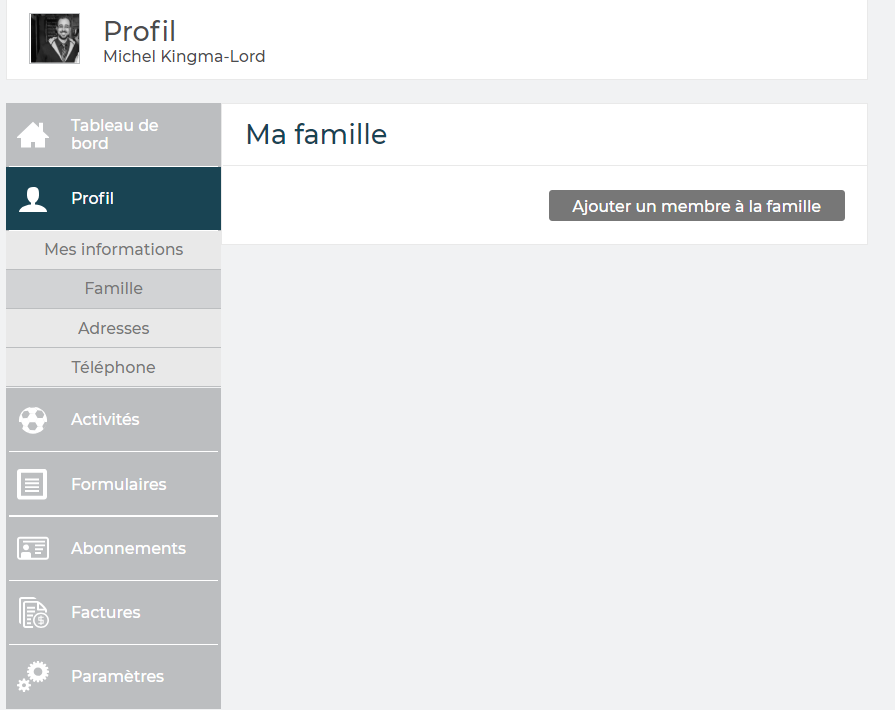Open the Factures menu label

pyautogui.click(x=105, y=612)
